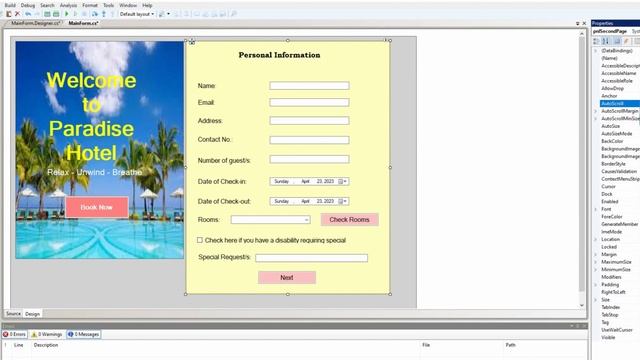Expand the MaximumSize property
The height and width of the screenshot is (360, 640).
(x=596, y=262)
